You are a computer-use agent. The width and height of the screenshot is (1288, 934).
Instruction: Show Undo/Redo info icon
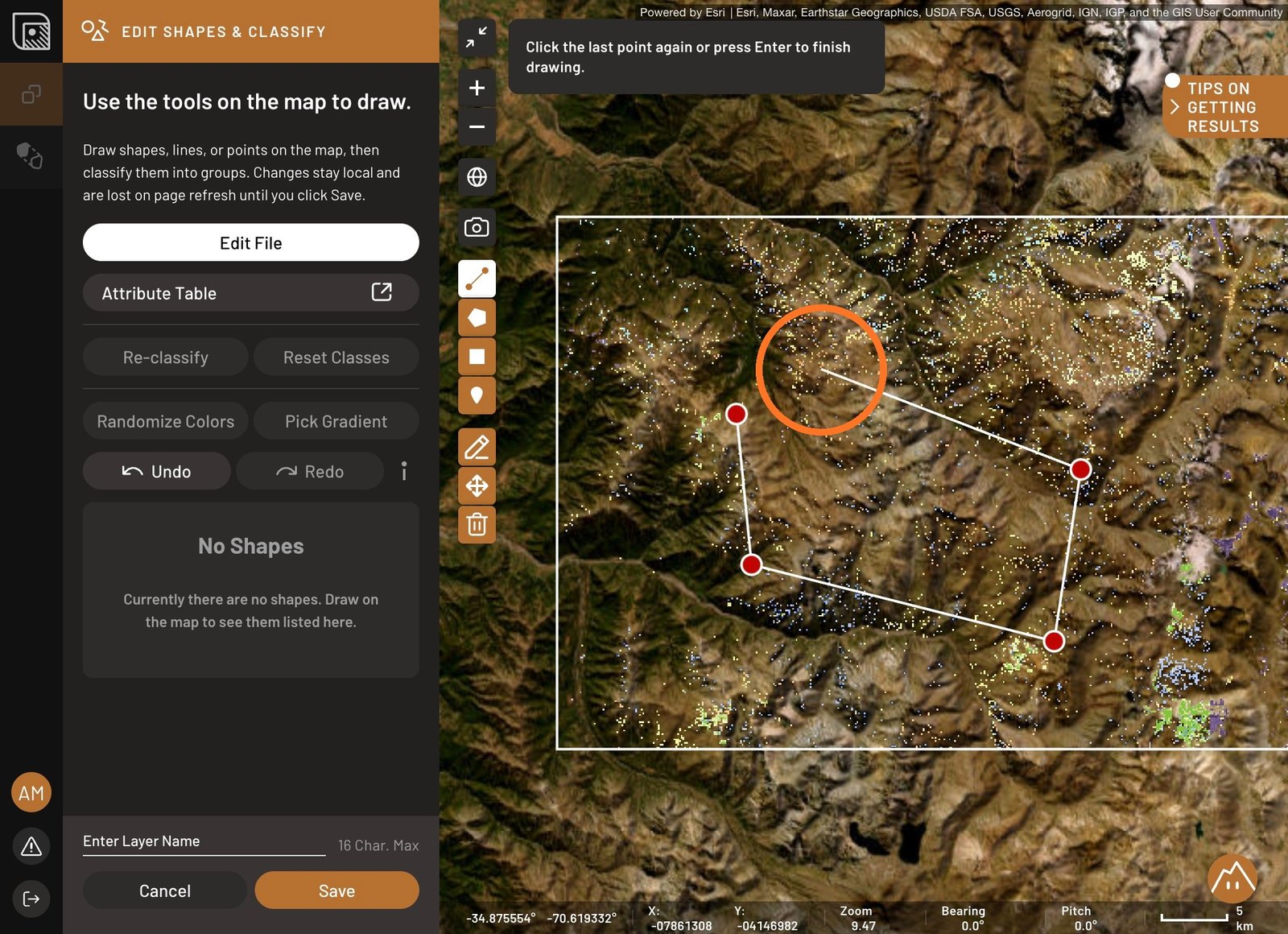point(404,471)
